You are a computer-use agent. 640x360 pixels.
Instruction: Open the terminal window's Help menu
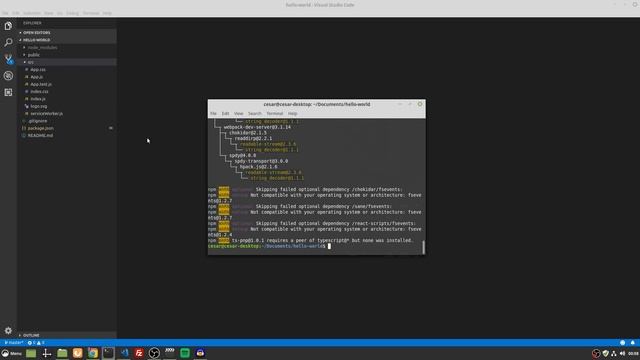(292, 113)
